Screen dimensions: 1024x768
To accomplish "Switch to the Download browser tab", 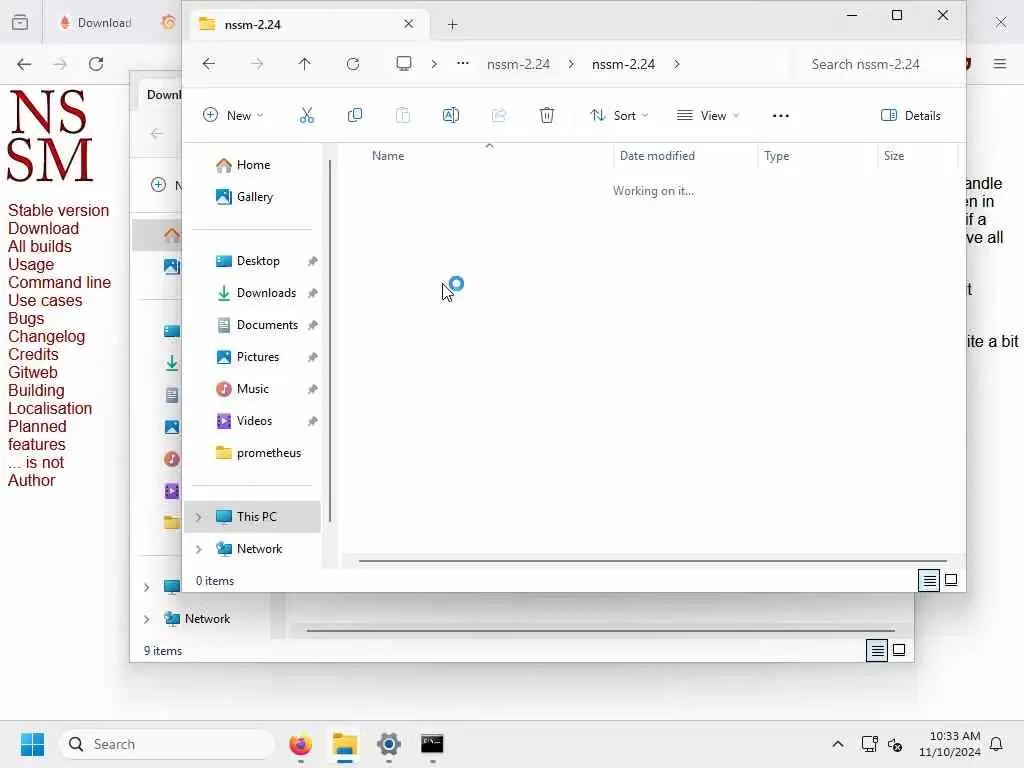I will point(97,23).
